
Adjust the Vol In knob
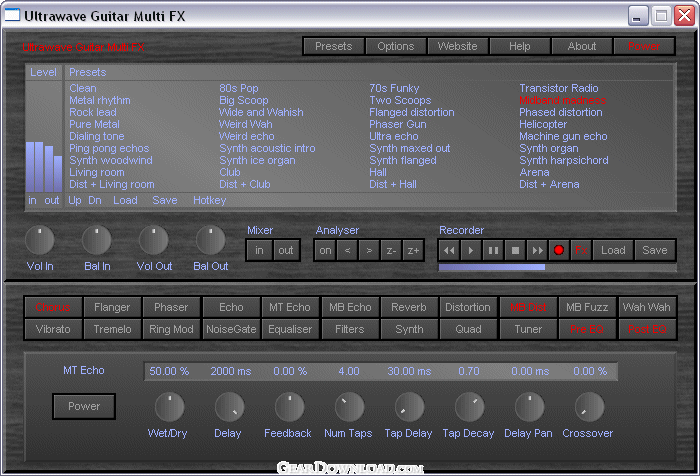[40, 240]
